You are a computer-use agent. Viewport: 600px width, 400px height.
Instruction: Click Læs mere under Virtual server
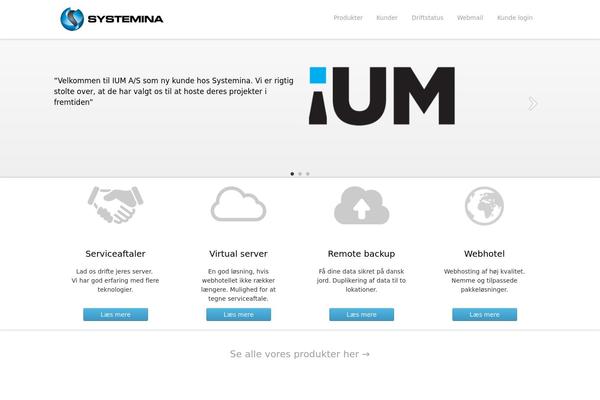click(x=238, y=315)
